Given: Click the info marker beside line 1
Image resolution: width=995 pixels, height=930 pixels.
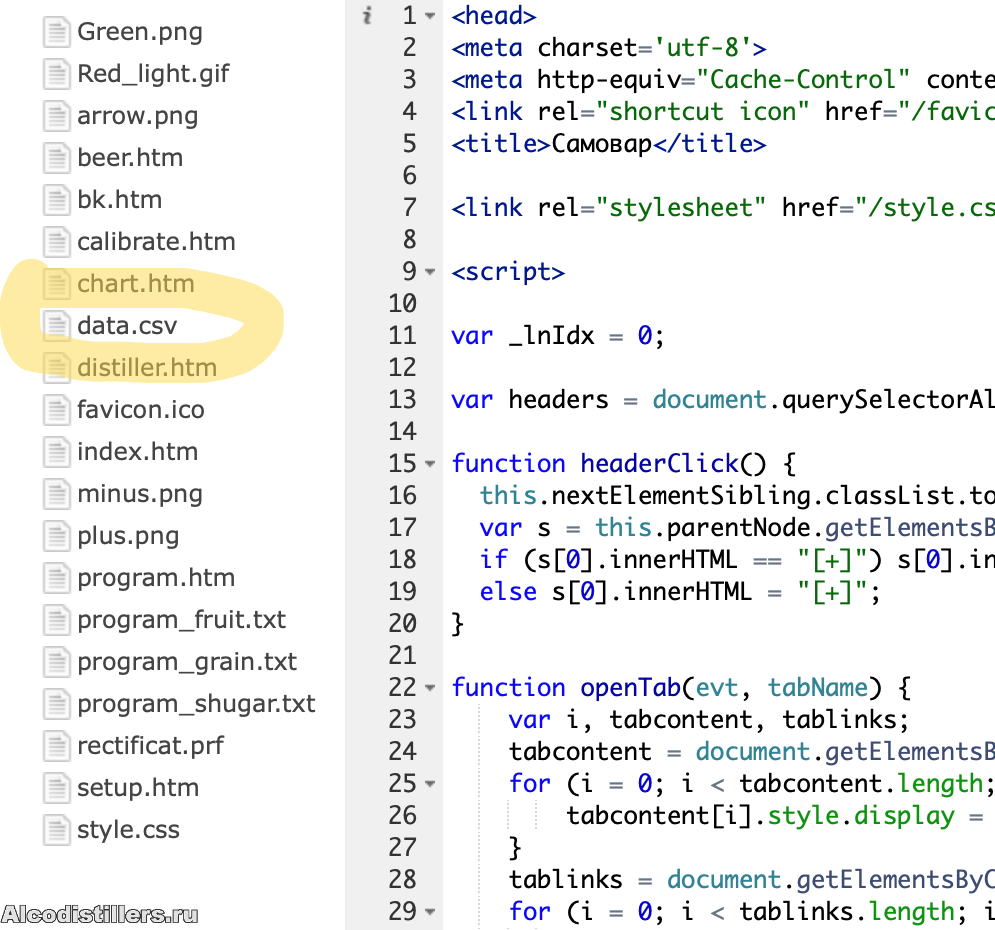Looking at the screenshot, I should click(367, 15).
